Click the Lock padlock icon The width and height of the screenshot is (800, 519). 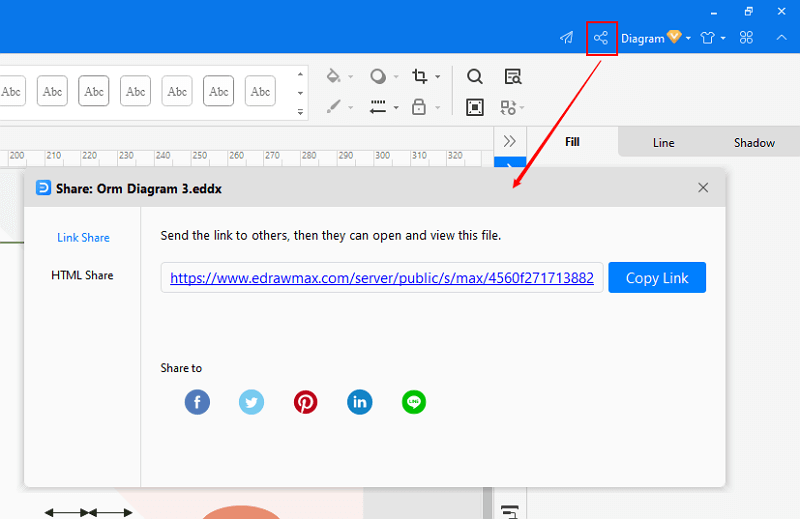[x=419, y=107]
